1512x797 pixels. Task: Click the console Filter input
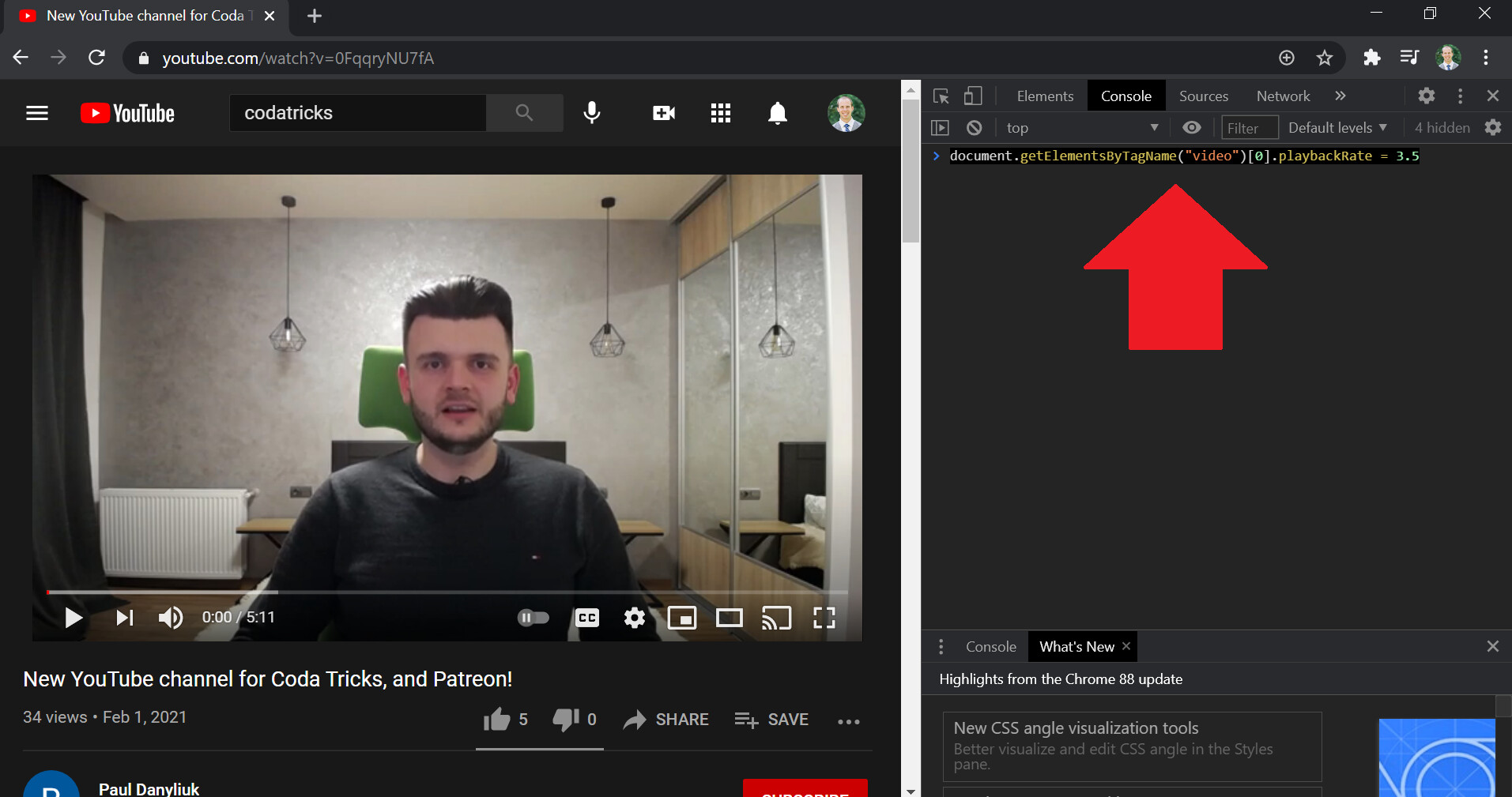point(1250,127)
